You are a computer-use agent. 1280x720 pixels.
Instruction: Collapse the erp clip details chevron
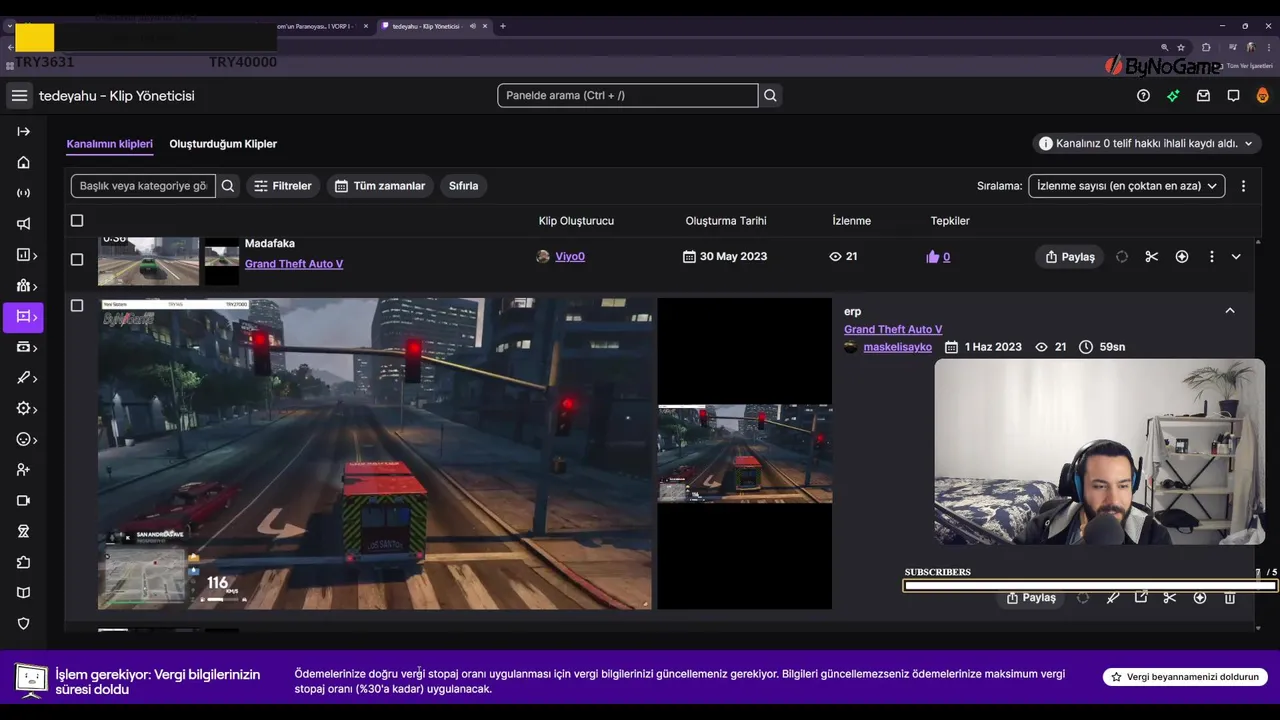pos(1230,311)
